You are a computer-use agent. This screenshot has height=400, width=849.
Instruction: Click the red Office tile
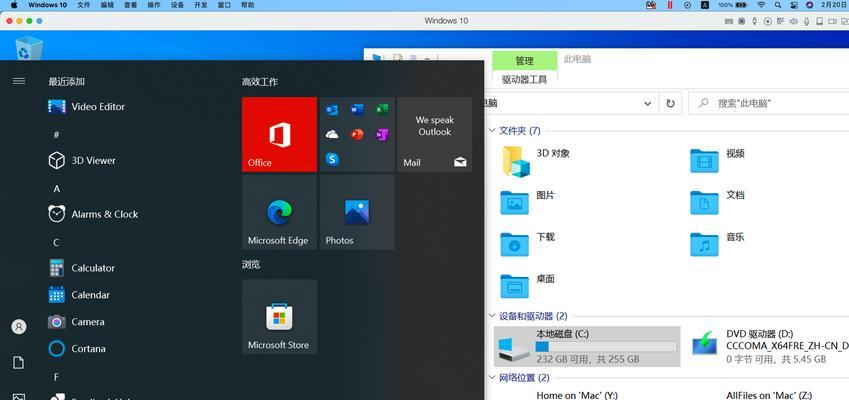coord(279,134)
